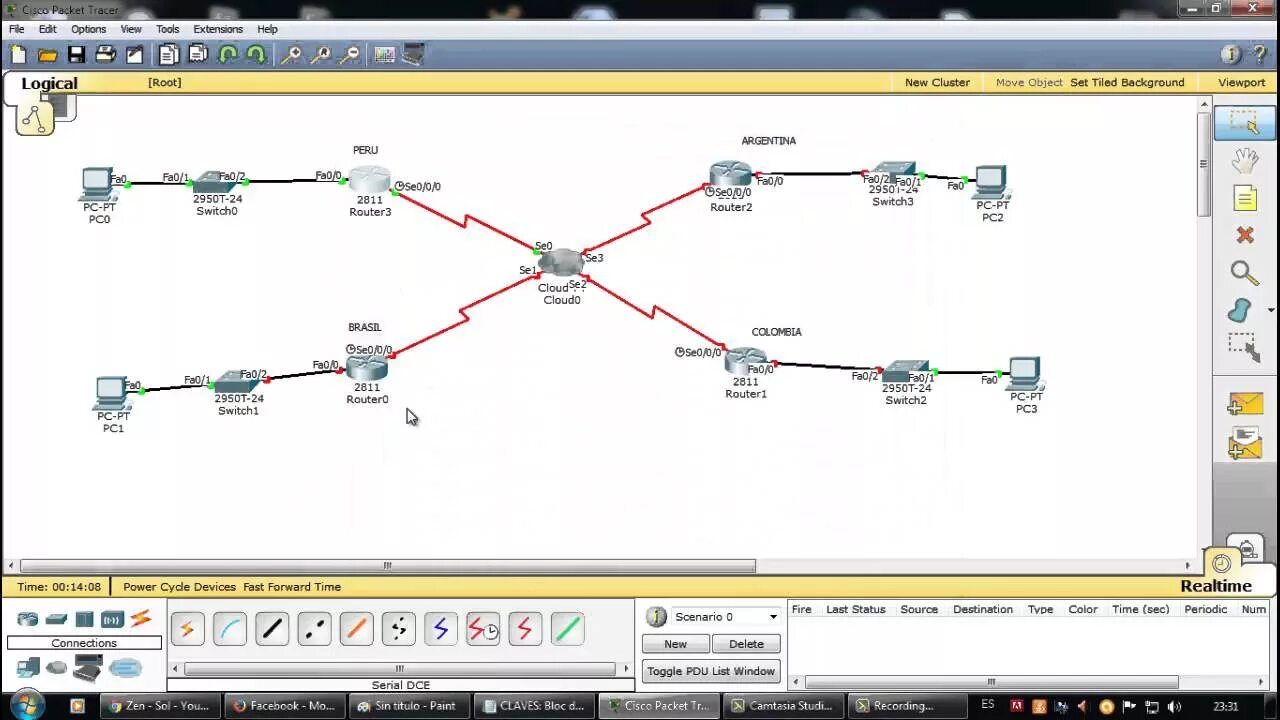
Task: Click New Cluster in the yellow bar
Action: coord(937,82)
